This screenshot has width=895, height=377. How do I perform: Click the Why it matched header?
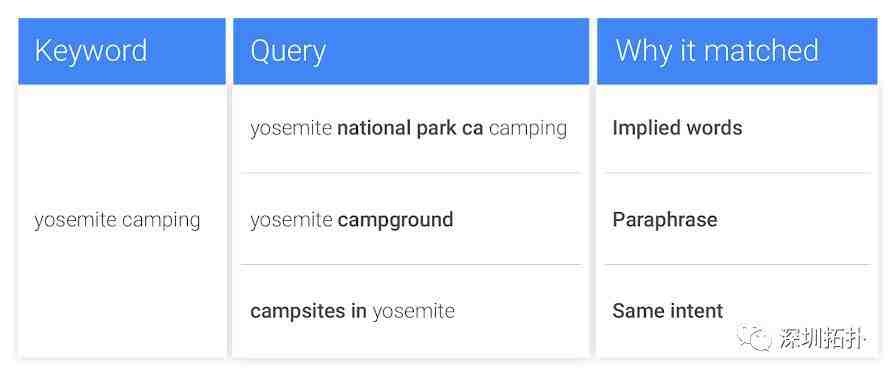pos(737,51)
